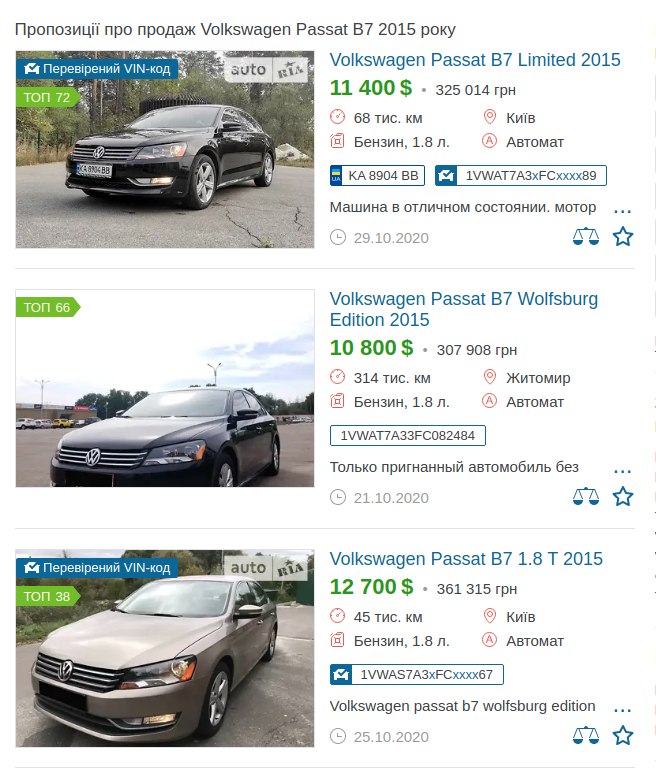The width and height of the screenshot is (656, 781).
Task: Add Passat B7 1.8 T to comparison
Action: pyautogui.click(x=586, y=736)
